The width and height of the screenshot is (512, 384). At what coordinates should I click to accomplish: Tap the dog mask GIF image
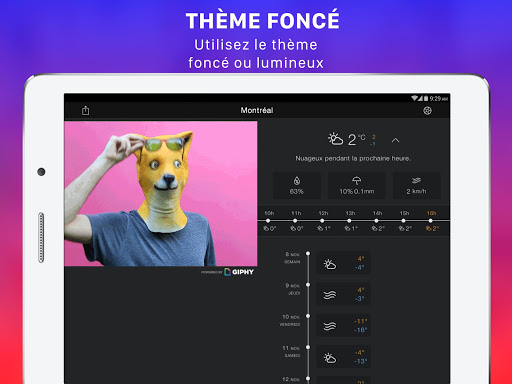161,193
